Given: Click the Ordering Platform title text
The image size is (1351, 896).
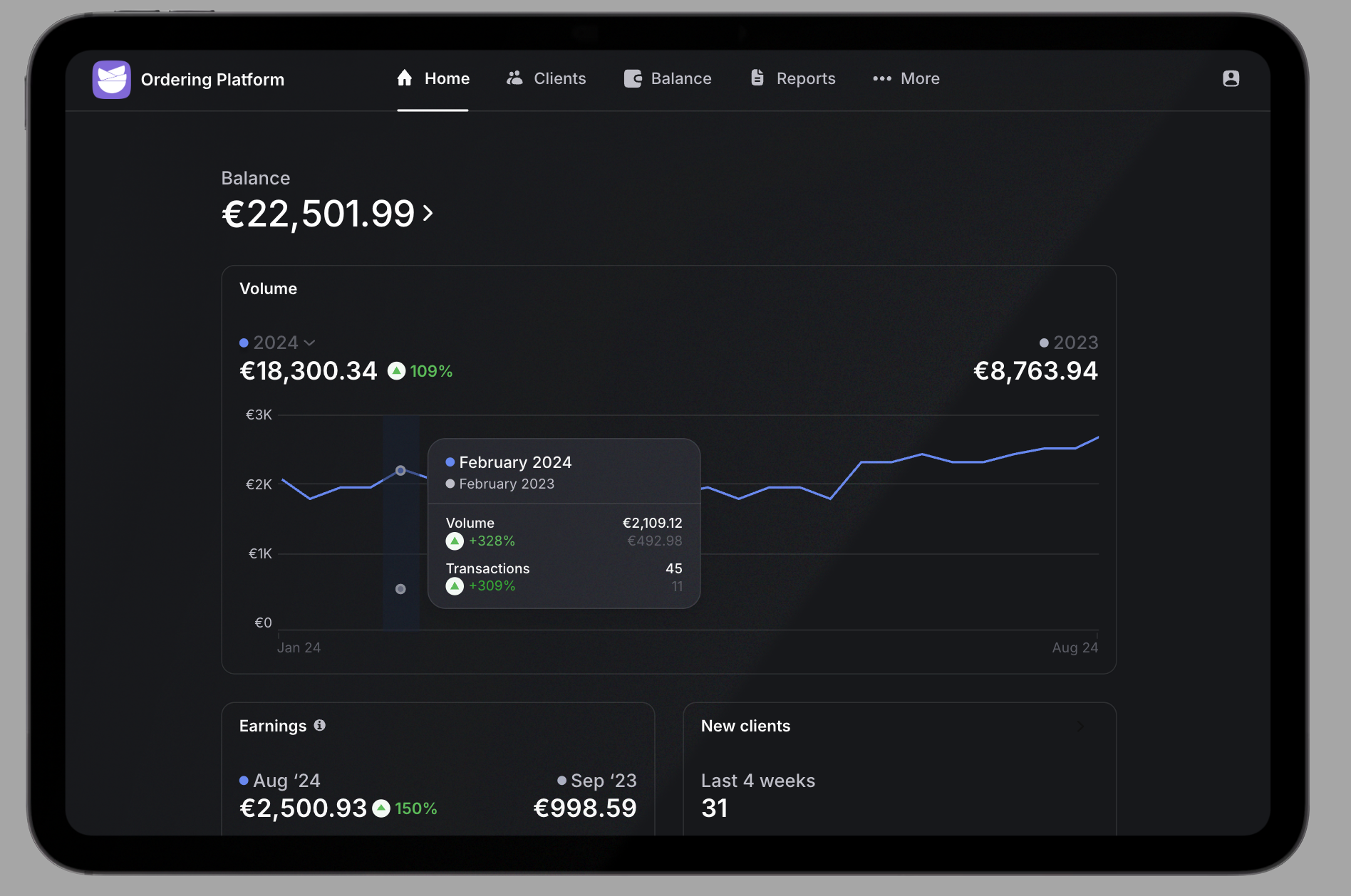Looking at the screenshot, I should pos(212,80).
